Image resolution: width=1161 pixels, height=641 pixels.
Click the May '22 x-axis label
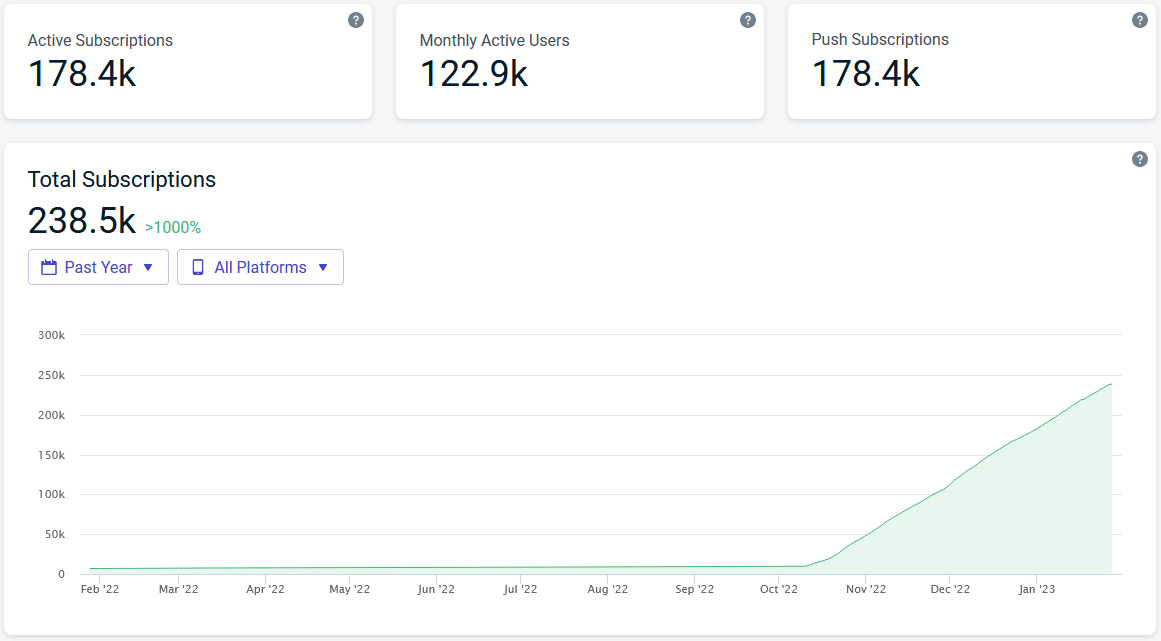[349, 589]
